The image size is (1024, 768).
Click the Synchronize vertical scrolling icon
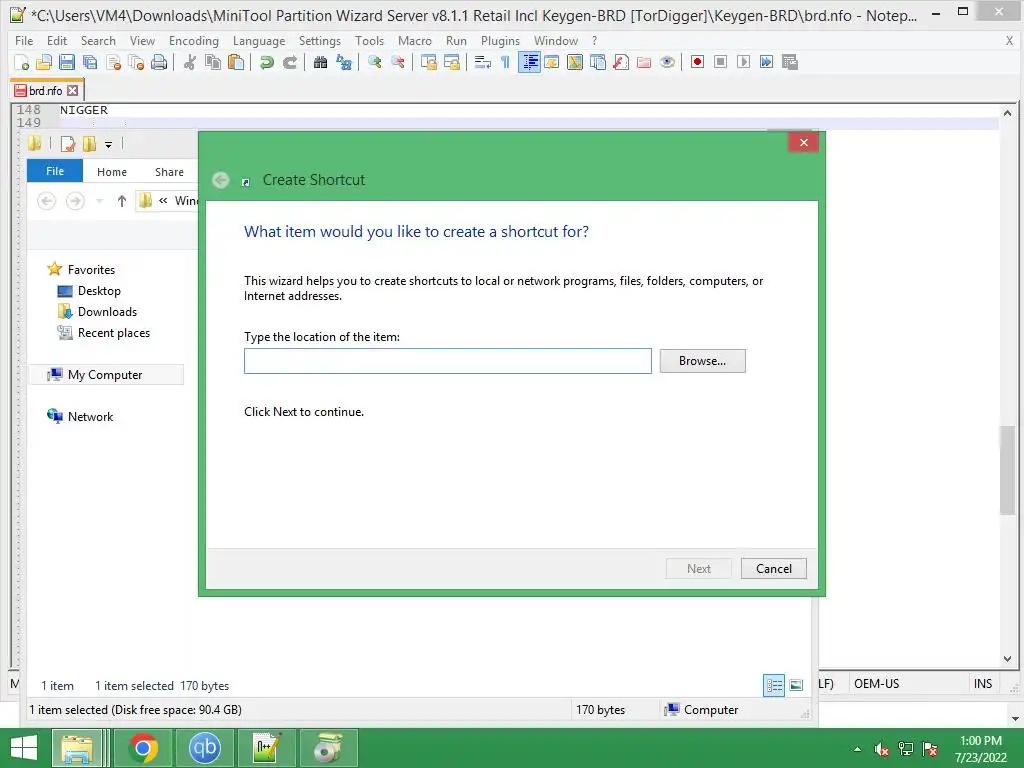click(x=428, y=62)
